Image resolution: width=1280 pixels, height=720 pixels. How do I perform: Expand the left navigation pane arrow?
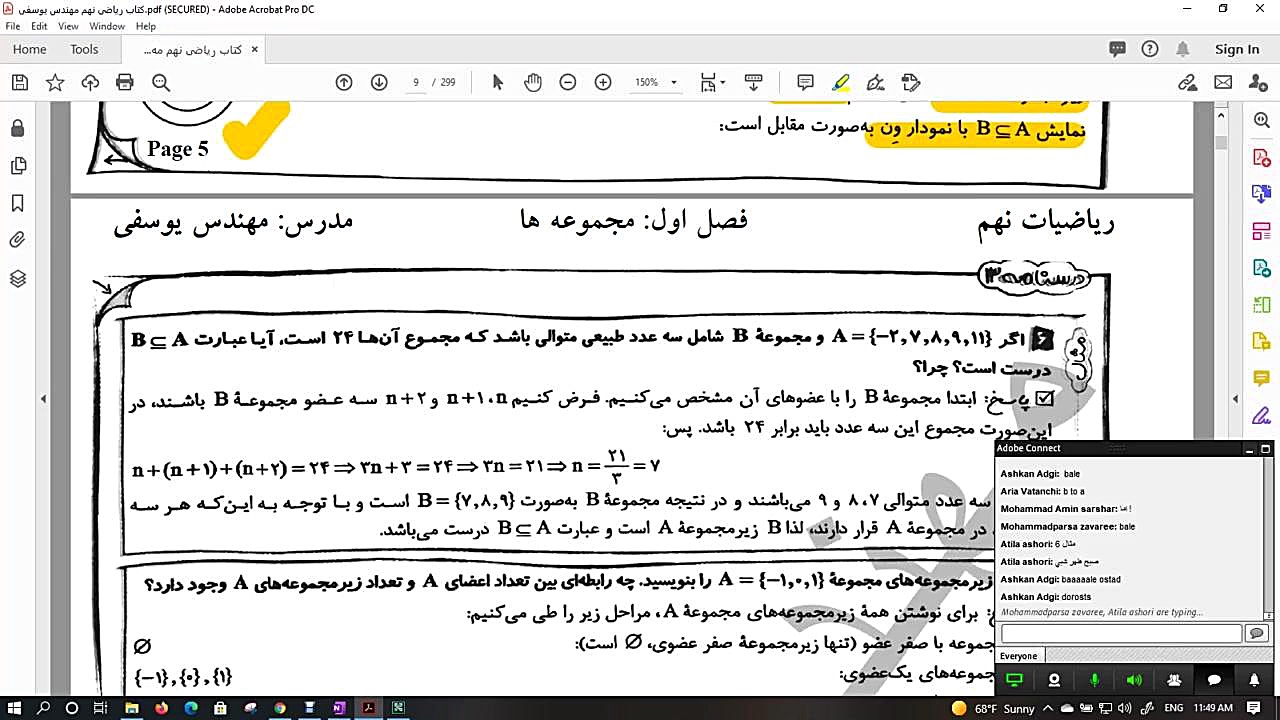(43, 399)
